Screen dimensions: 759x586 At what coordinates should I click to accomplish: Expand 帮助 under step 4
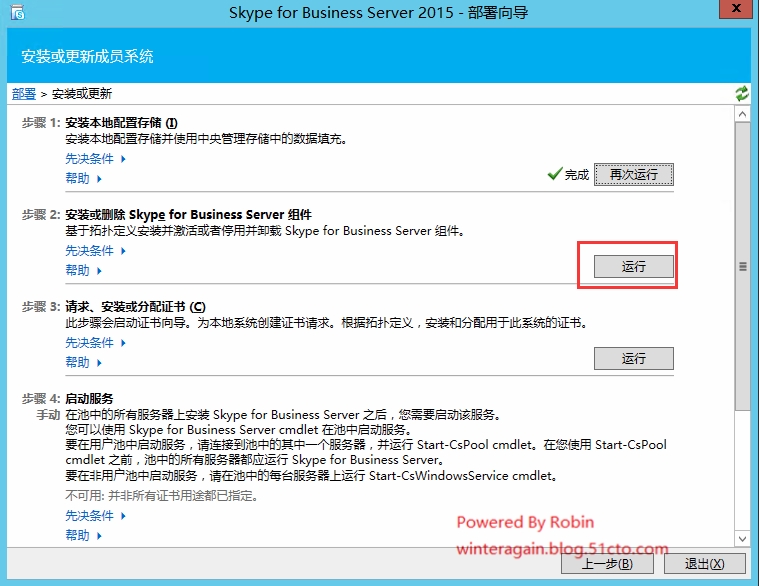point(83,536)
